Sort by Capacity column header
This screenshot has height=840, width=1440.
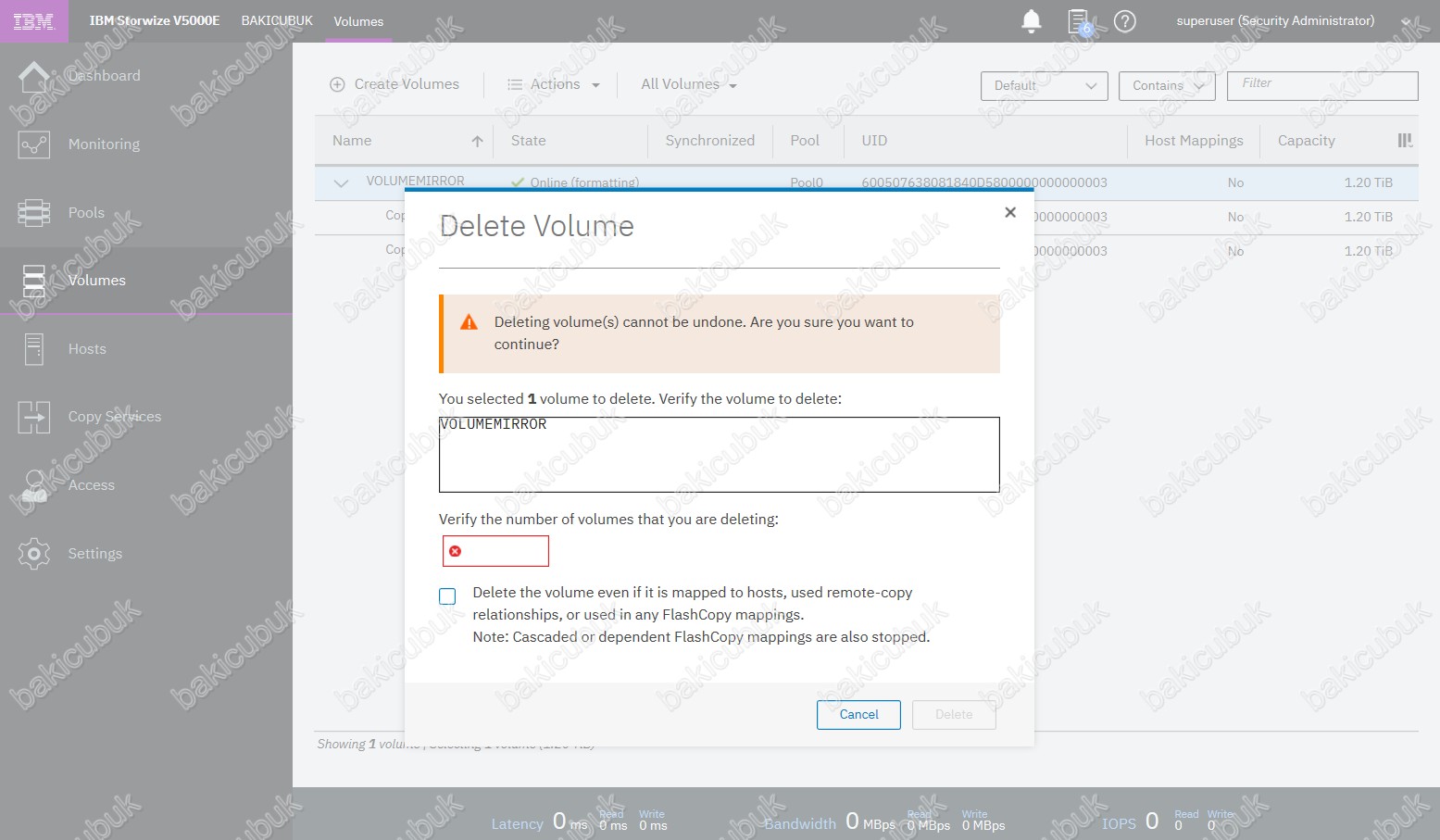1306,141
